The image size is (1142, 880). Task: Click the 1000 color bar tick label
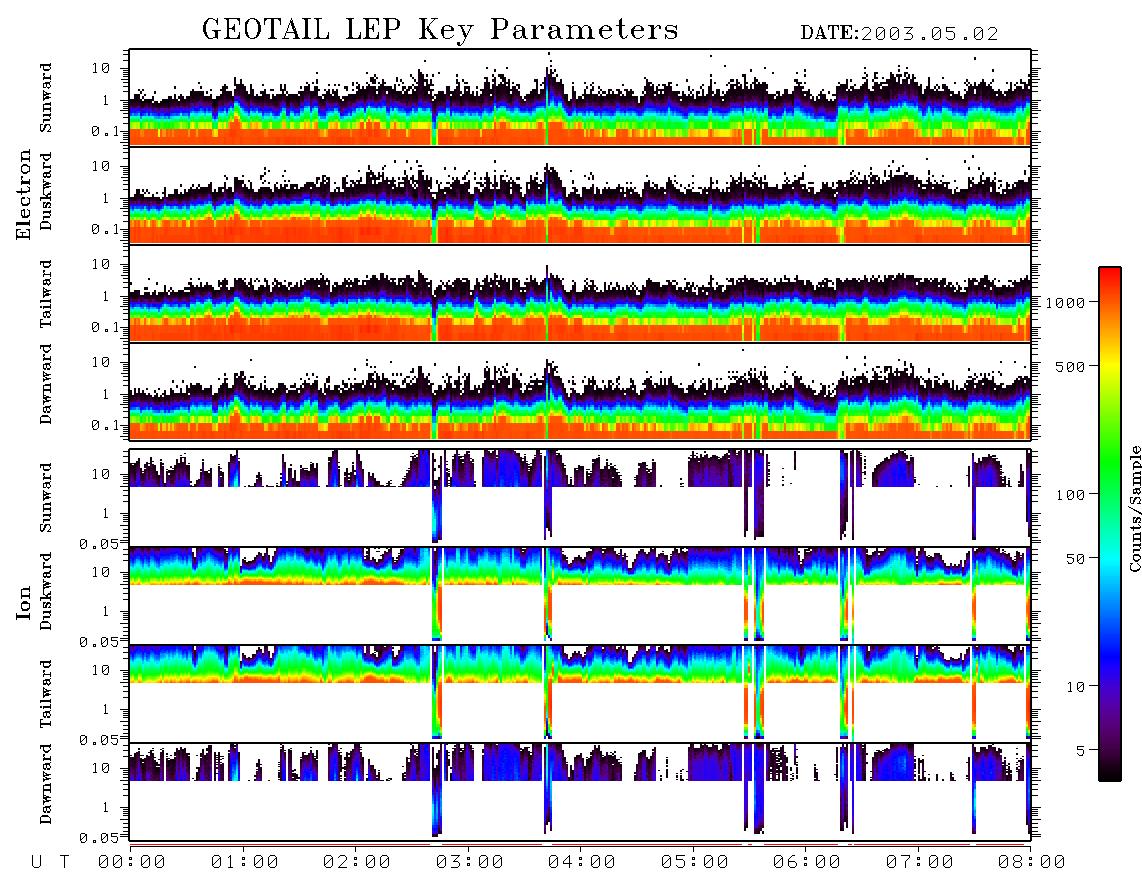(1065, 303)
